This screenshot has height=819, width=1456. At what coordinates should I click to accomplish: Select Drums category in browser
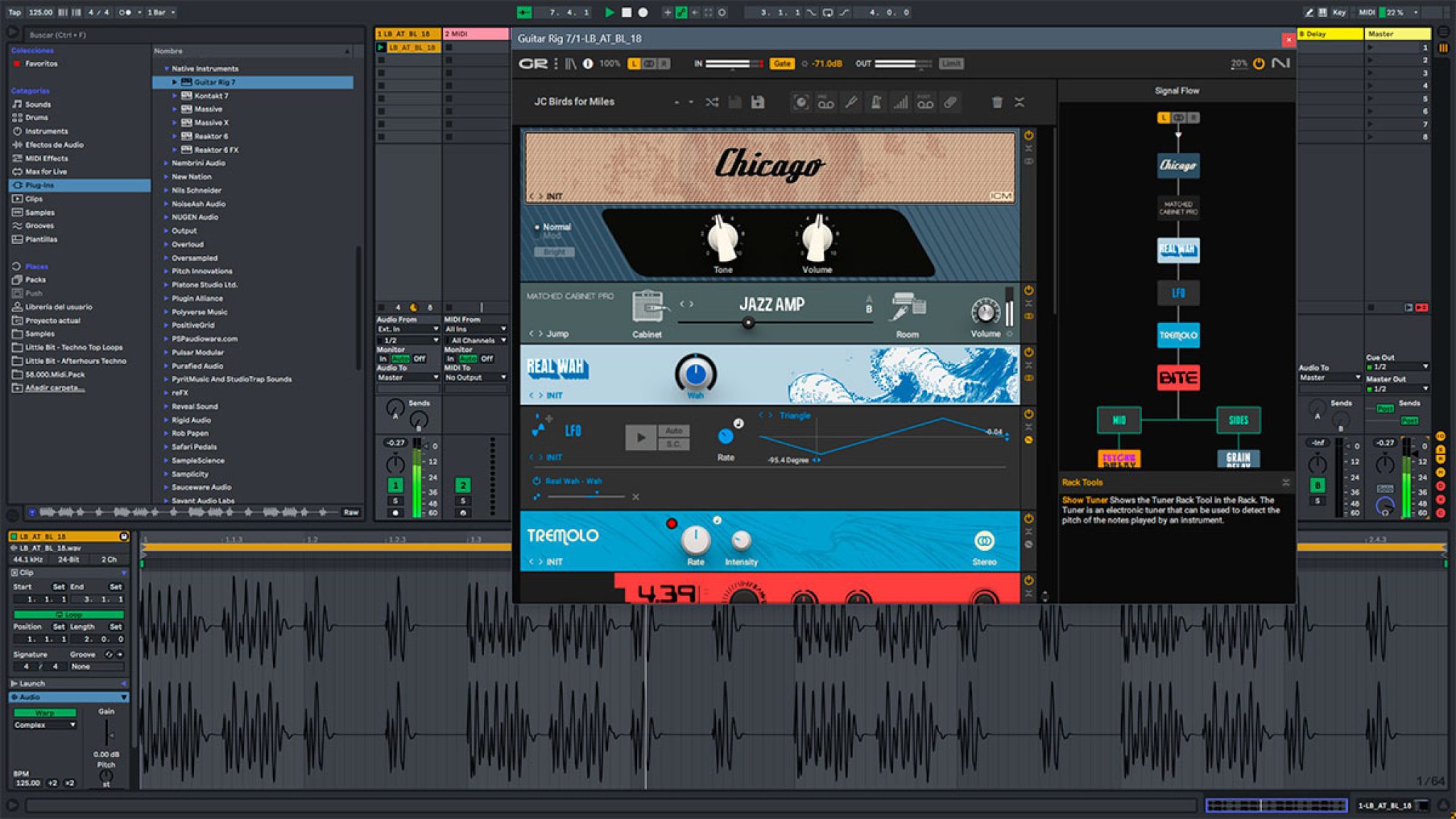[36, 118]
